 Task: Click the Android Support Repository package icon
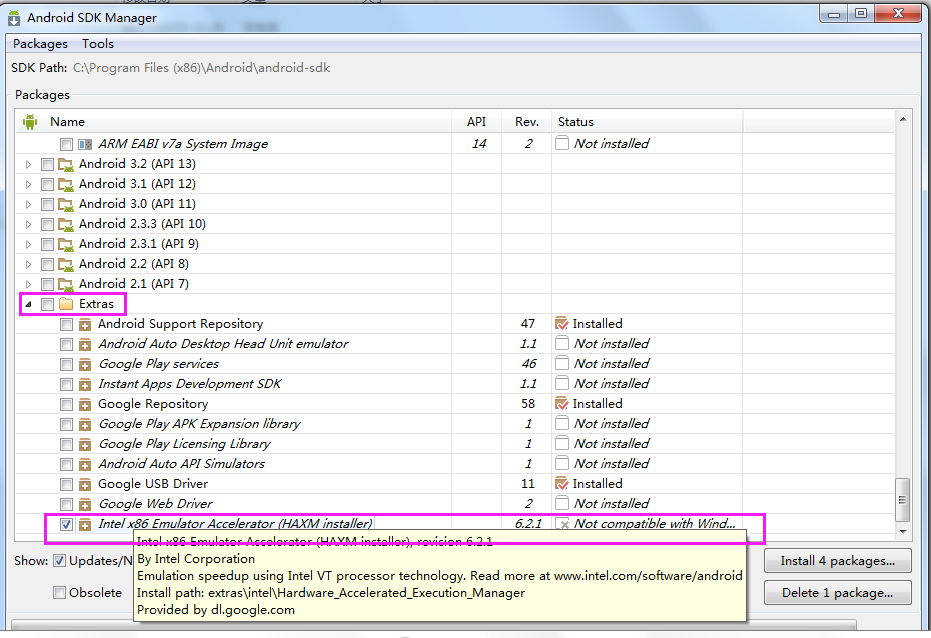[x=85, y=325]
